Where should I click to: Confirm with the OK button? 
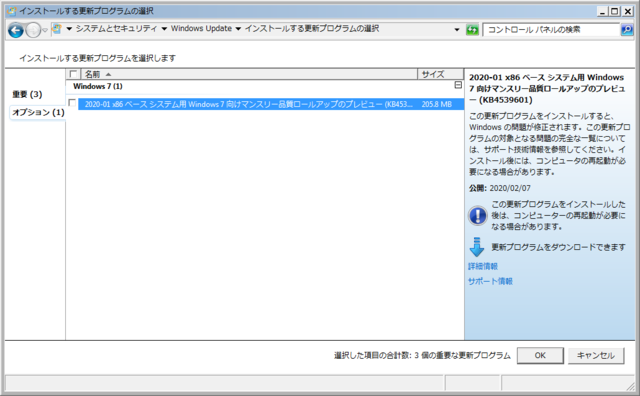540,356
